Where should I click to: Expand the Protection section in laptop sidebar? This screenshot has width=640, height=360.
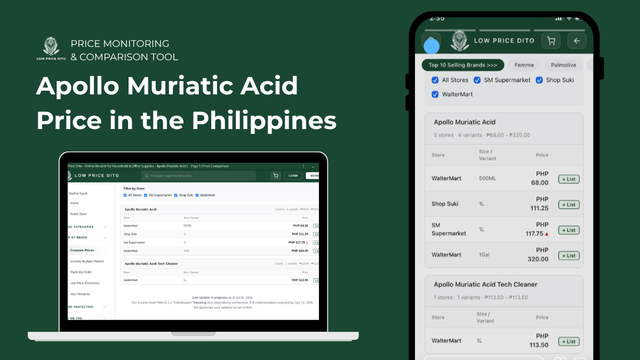tap(105, 307)
